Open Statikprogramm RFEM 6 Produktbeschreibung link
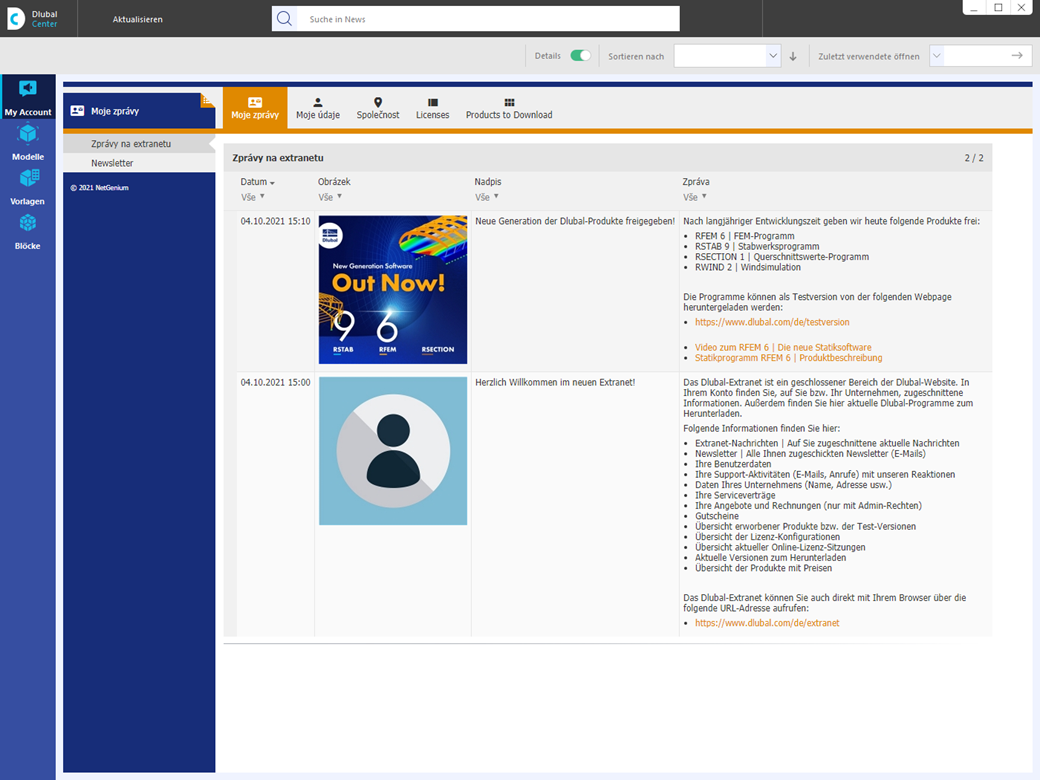Viewport: 1040px width, 780px height. [x=789, y=358]
